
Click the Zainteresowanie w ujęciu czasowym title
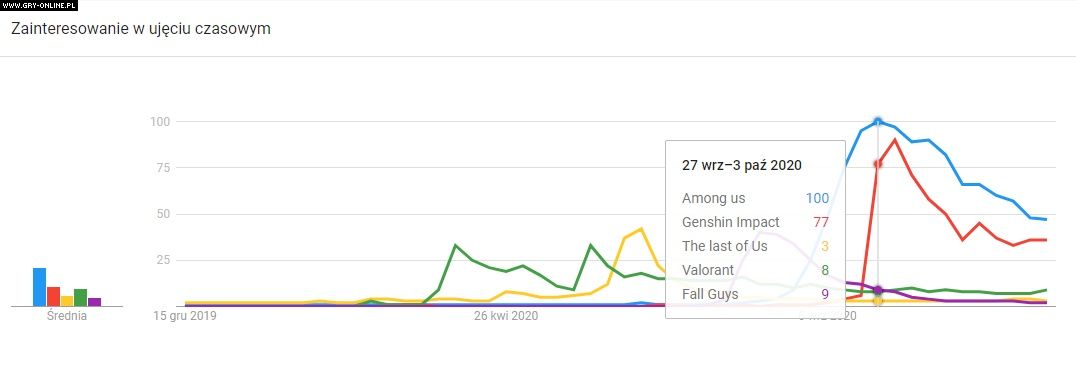pos(141,29)
